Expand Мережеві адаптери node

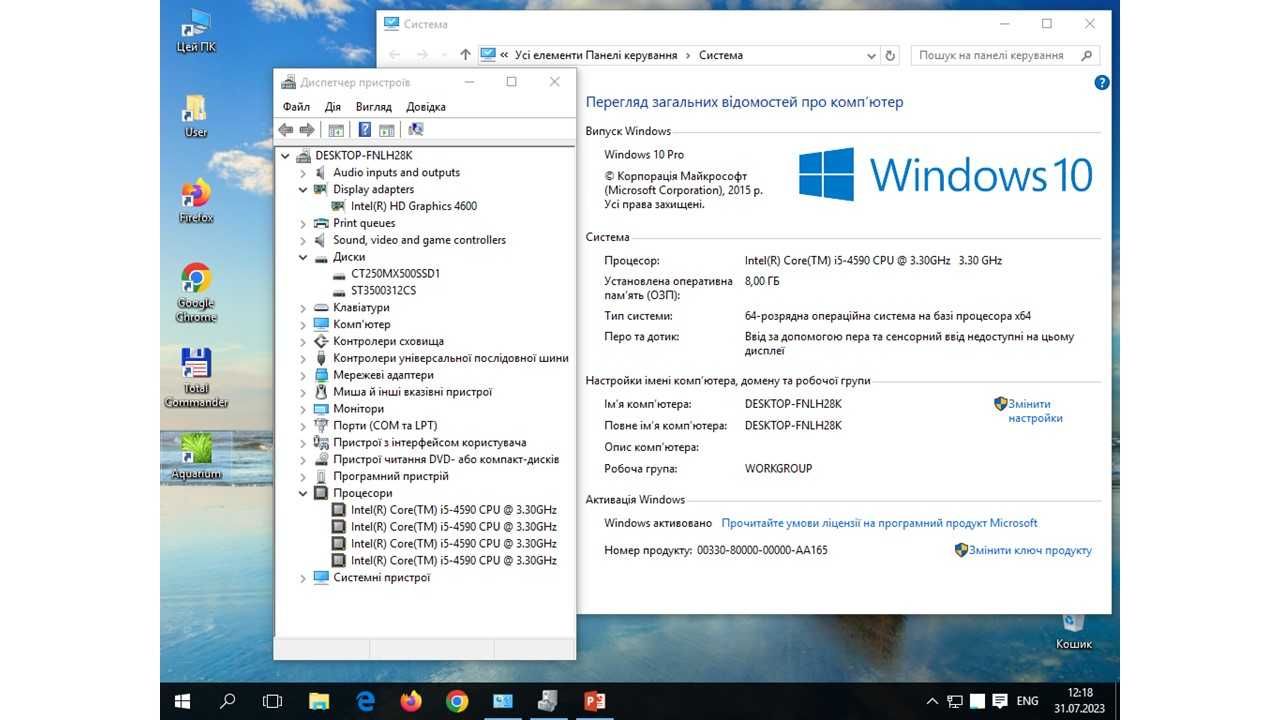[303, 375]
